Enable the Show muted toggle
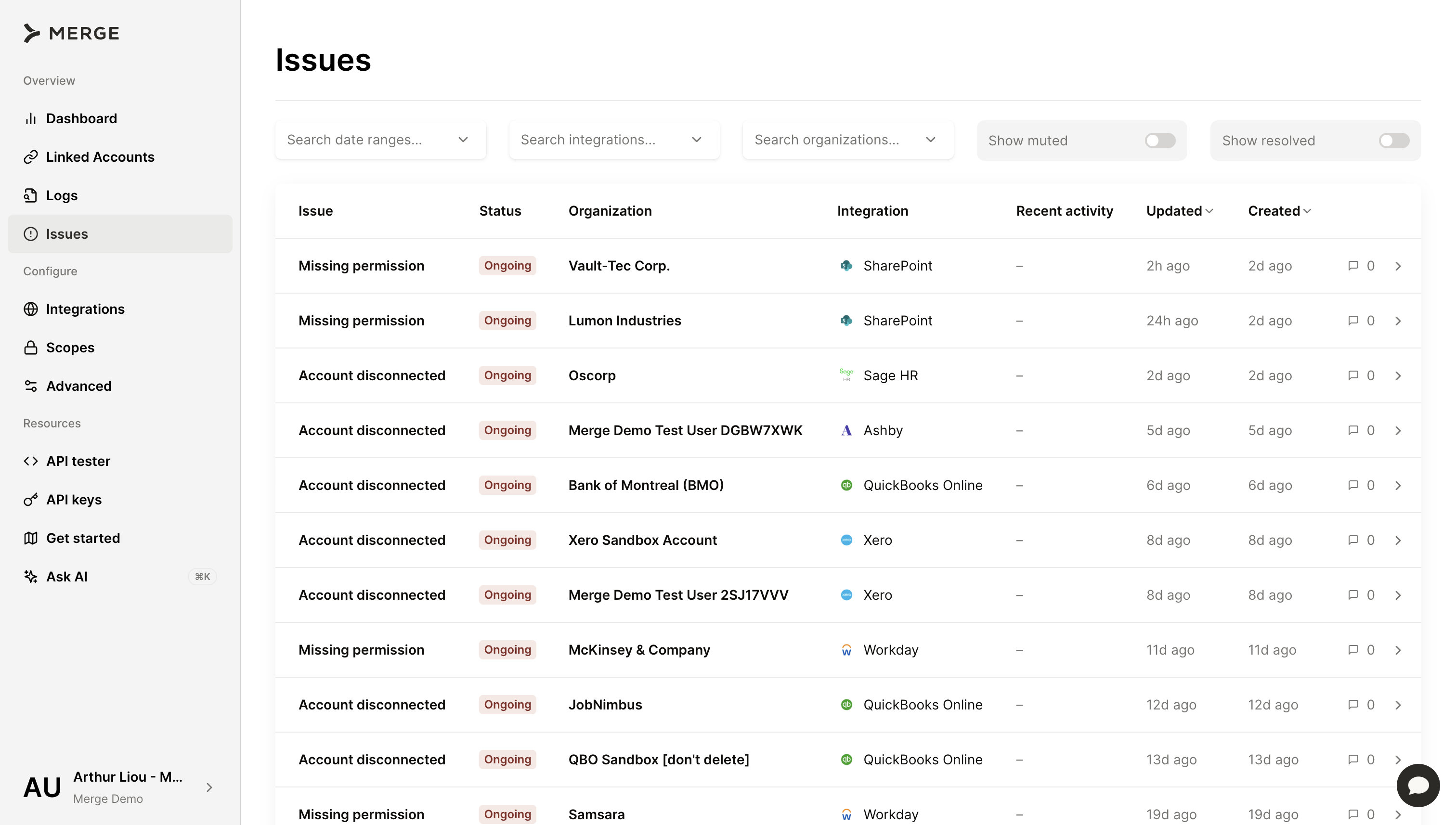 click(1159, 141)
